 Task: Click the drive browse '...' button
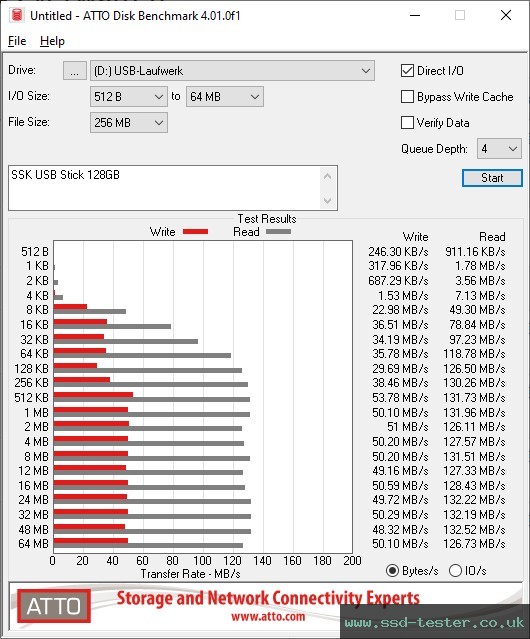(x=75, y=71)
